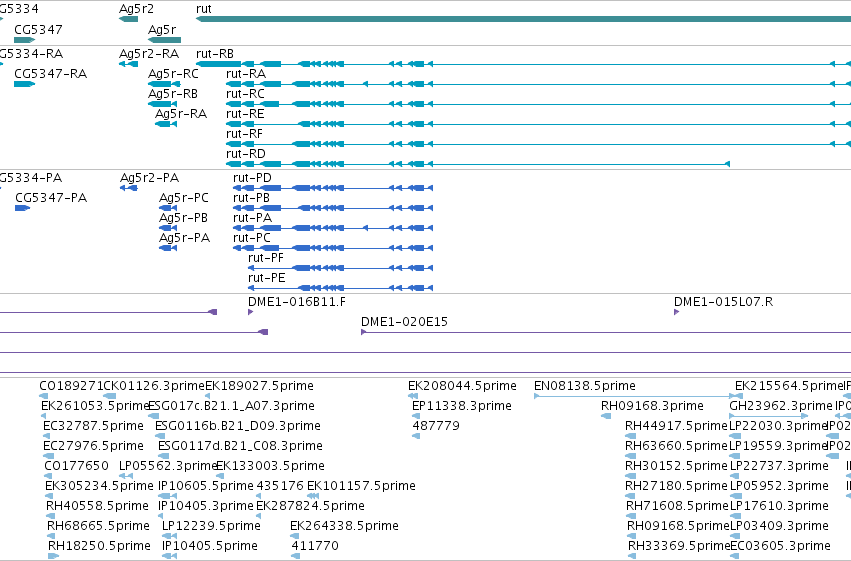The image size is (851, 561).
Task: Select the rut-RA transcript label
Action: click(246, 74)
